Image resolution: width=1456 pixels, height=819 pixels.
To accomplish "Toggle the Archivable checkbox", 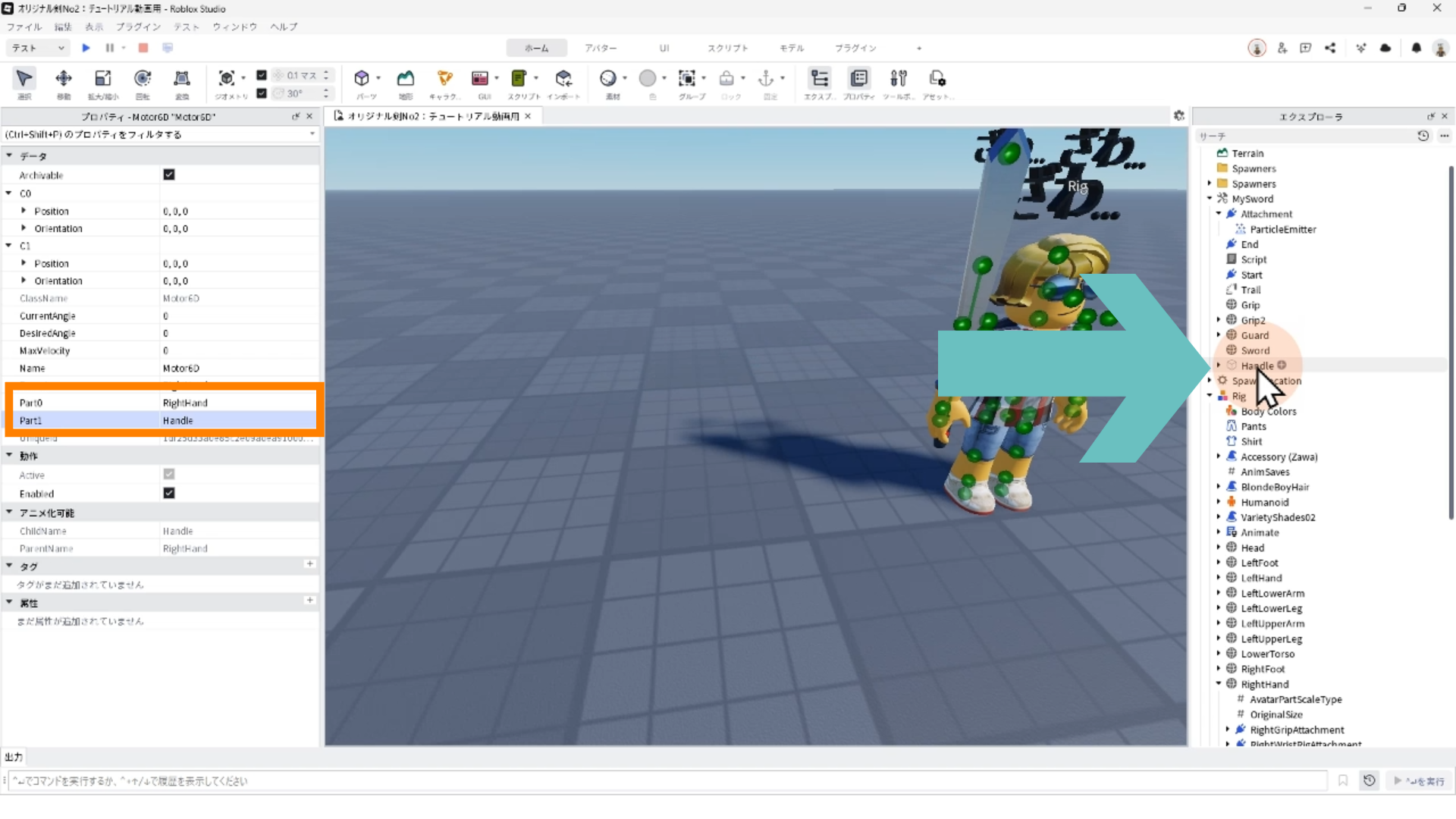I will pyautogui.click(x=169, y=174).
